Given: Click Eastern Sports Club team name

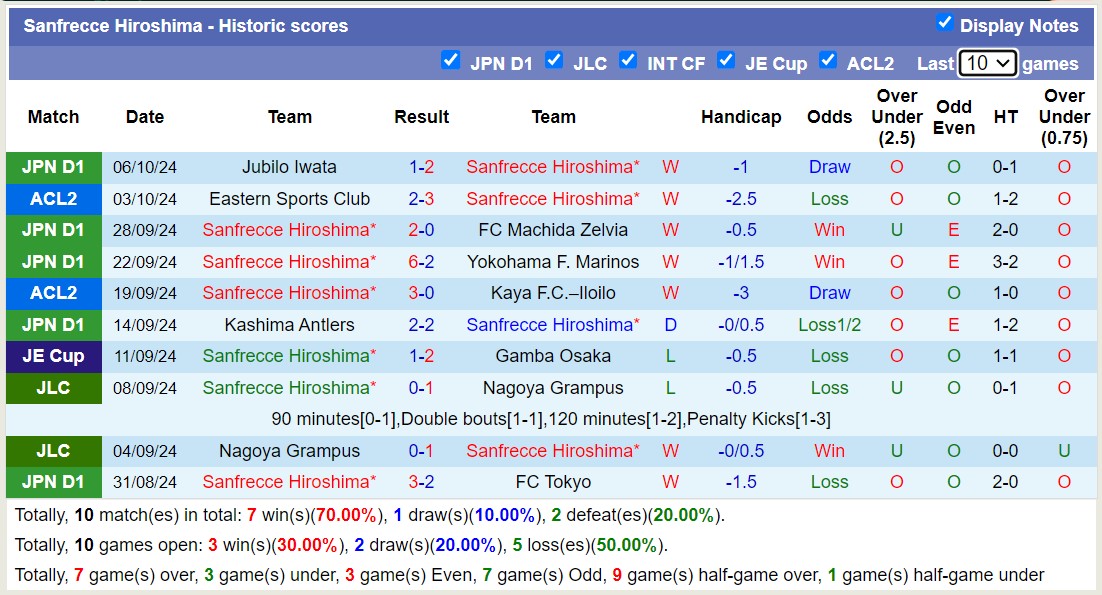Looking at the screenshot, I should [289, 199].
